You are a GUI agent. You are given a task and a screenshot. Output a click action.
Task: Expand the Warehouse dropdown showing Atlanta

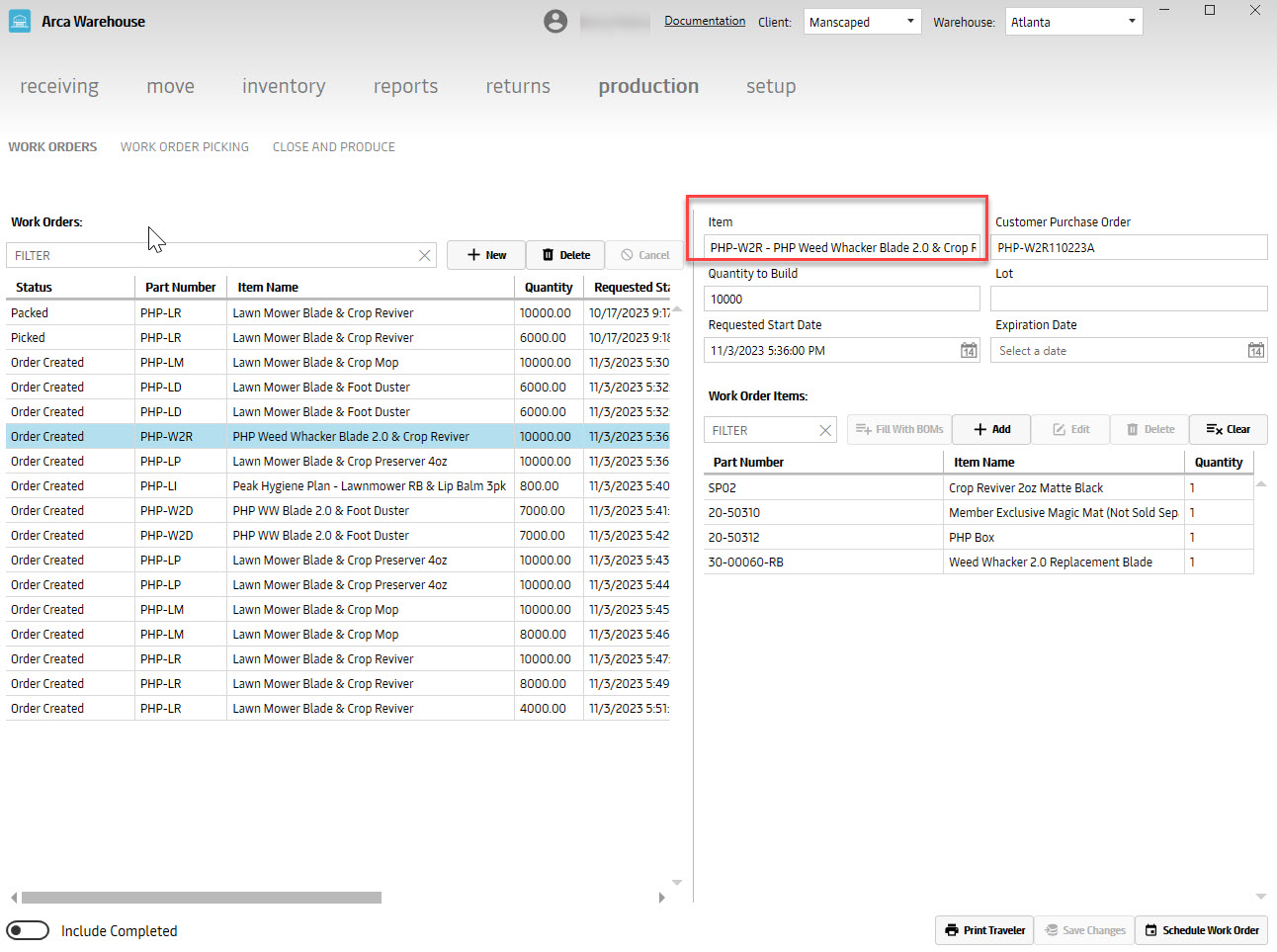(x=1074, y=22)
